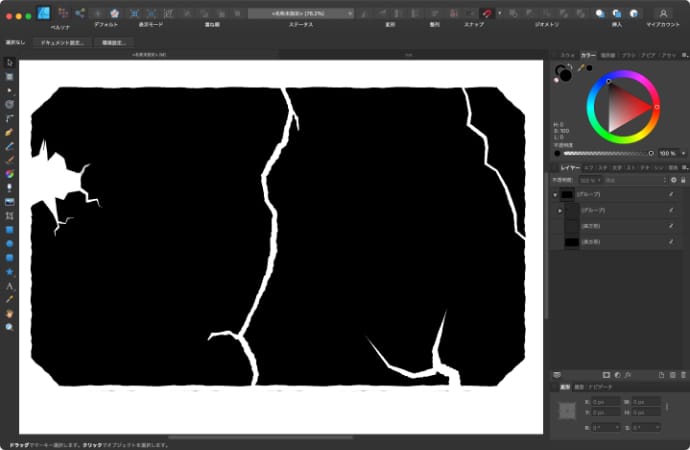Open the レイヤー panel tab

569,167
